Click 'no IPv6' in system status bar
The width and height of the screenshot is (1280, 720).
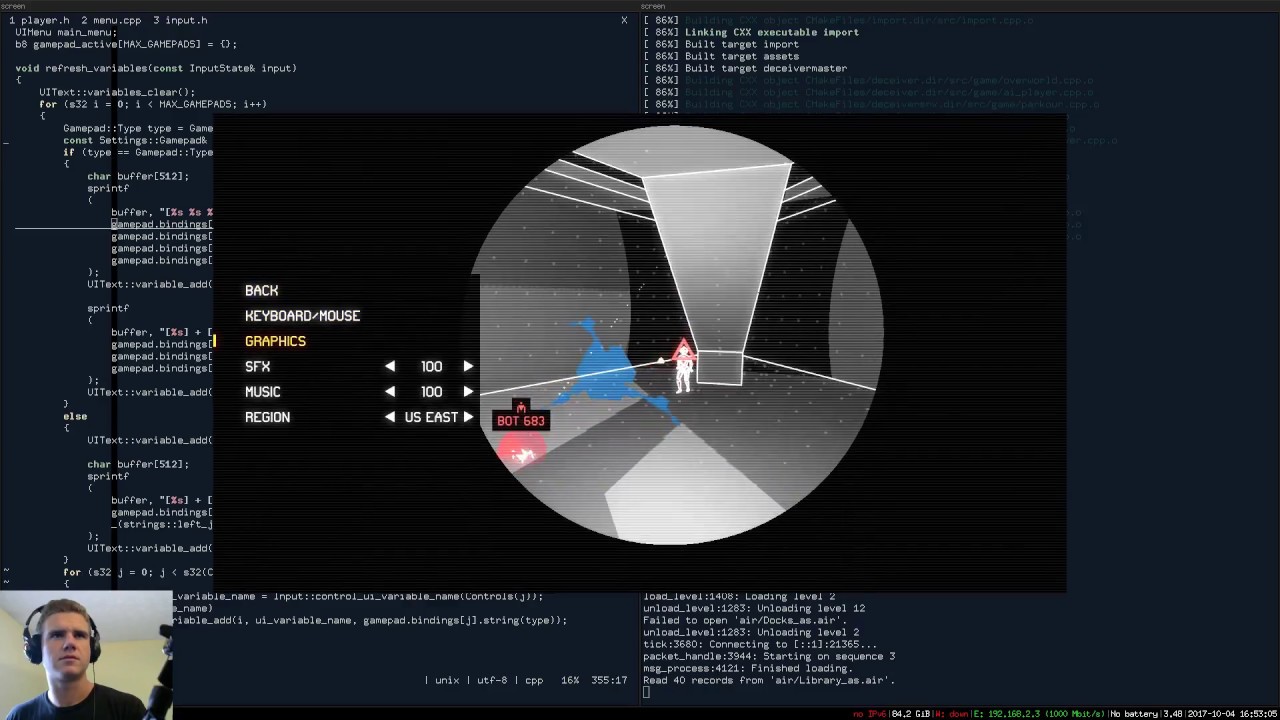[x=870, y=714]
